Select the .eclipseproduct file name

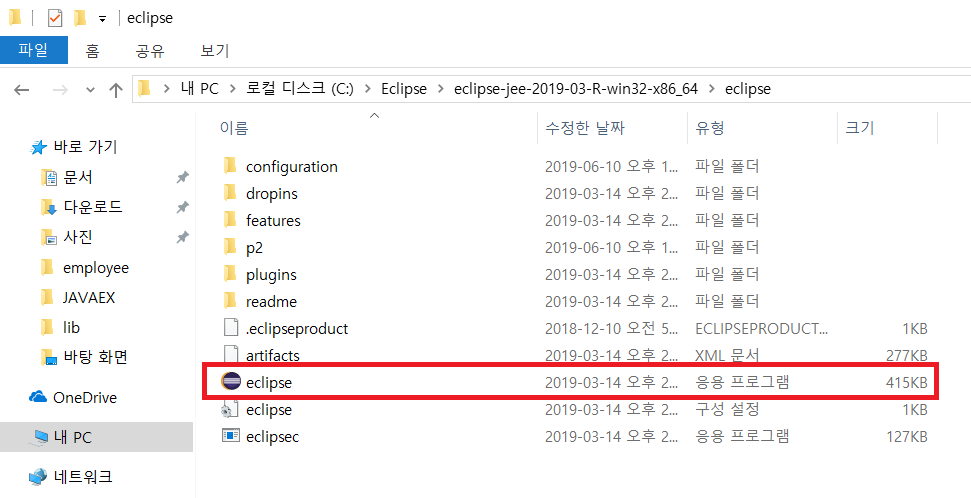coord(297,328)
